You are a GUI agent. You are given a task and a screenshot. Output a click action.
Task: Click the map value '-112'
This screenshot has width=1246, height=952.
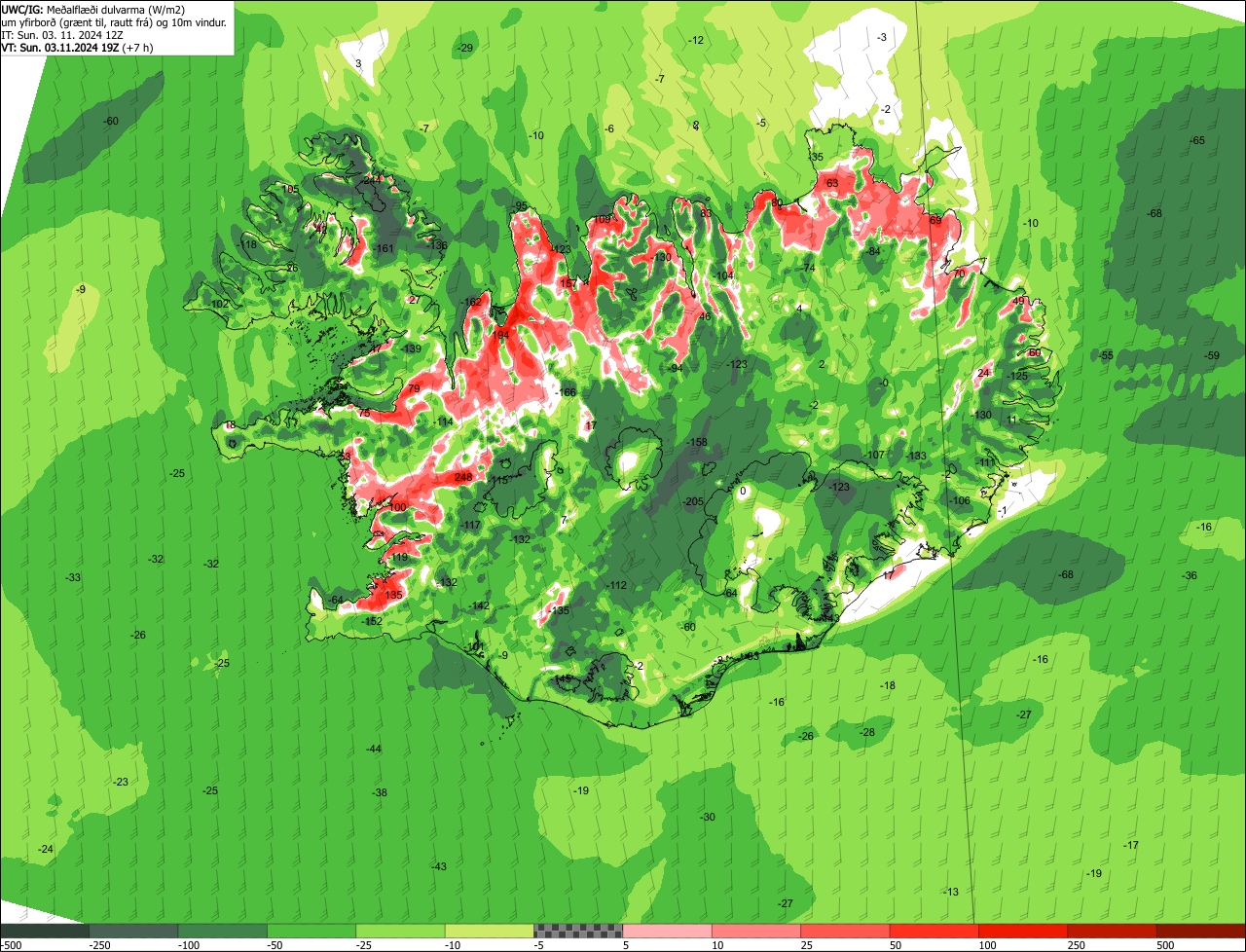click(617, 585)
